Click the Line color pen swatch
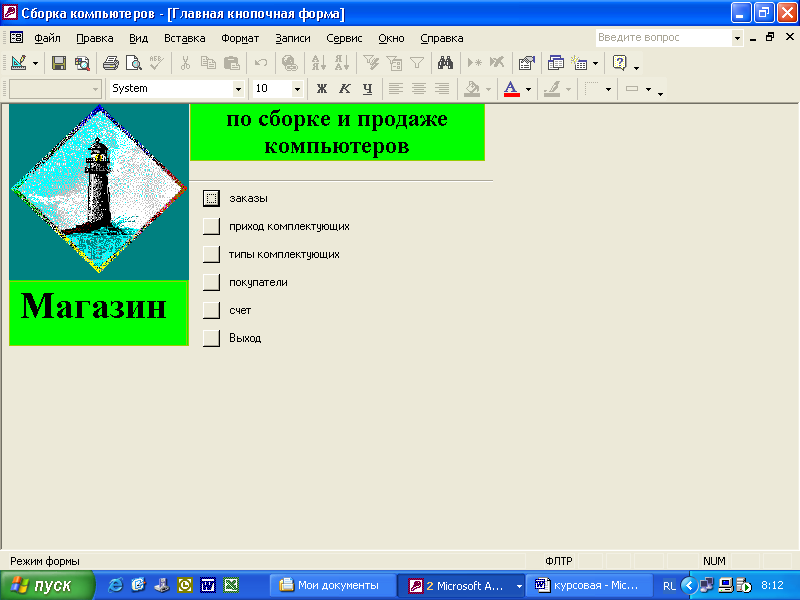Viewport: 800px width, 600px height. [552, 89]
